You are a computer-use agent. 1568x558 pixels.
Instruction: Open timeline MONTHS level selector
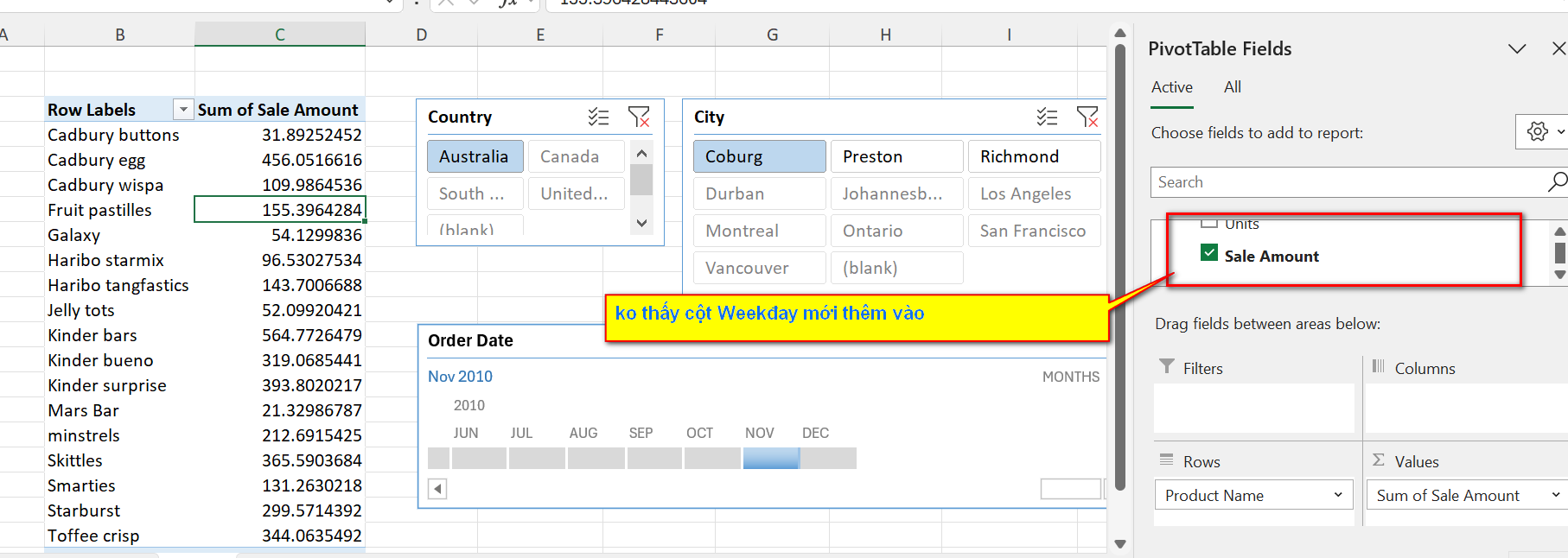tap(1070, 377)
